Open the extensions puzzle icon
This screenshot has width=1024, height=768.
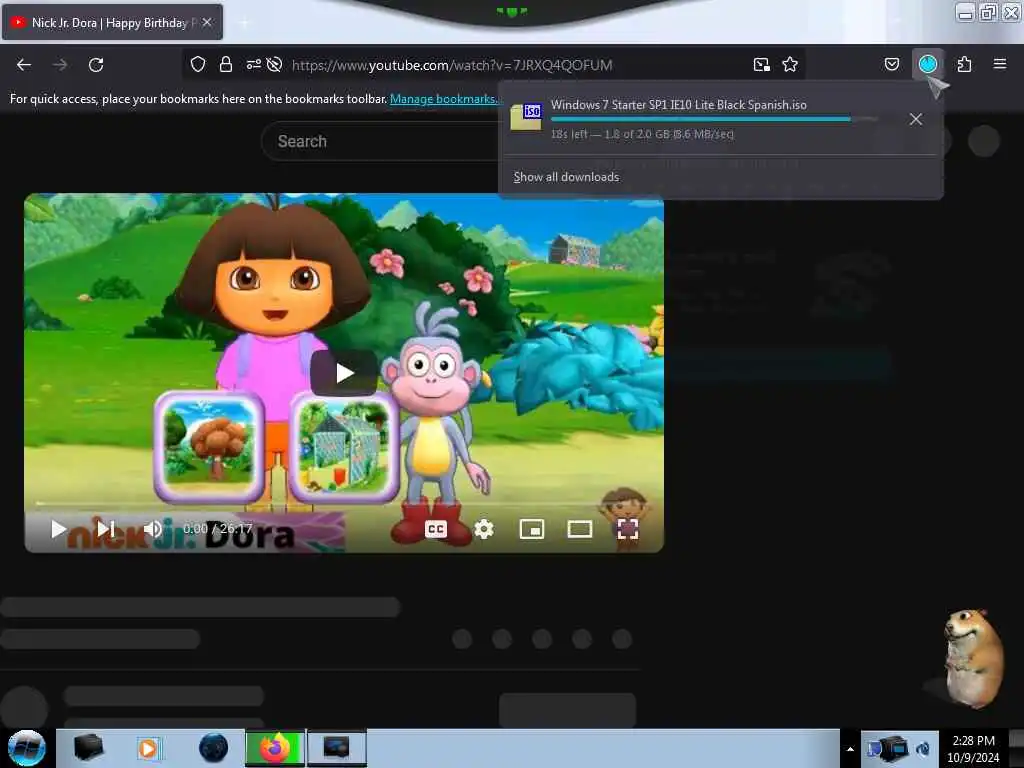coord(964,64)
